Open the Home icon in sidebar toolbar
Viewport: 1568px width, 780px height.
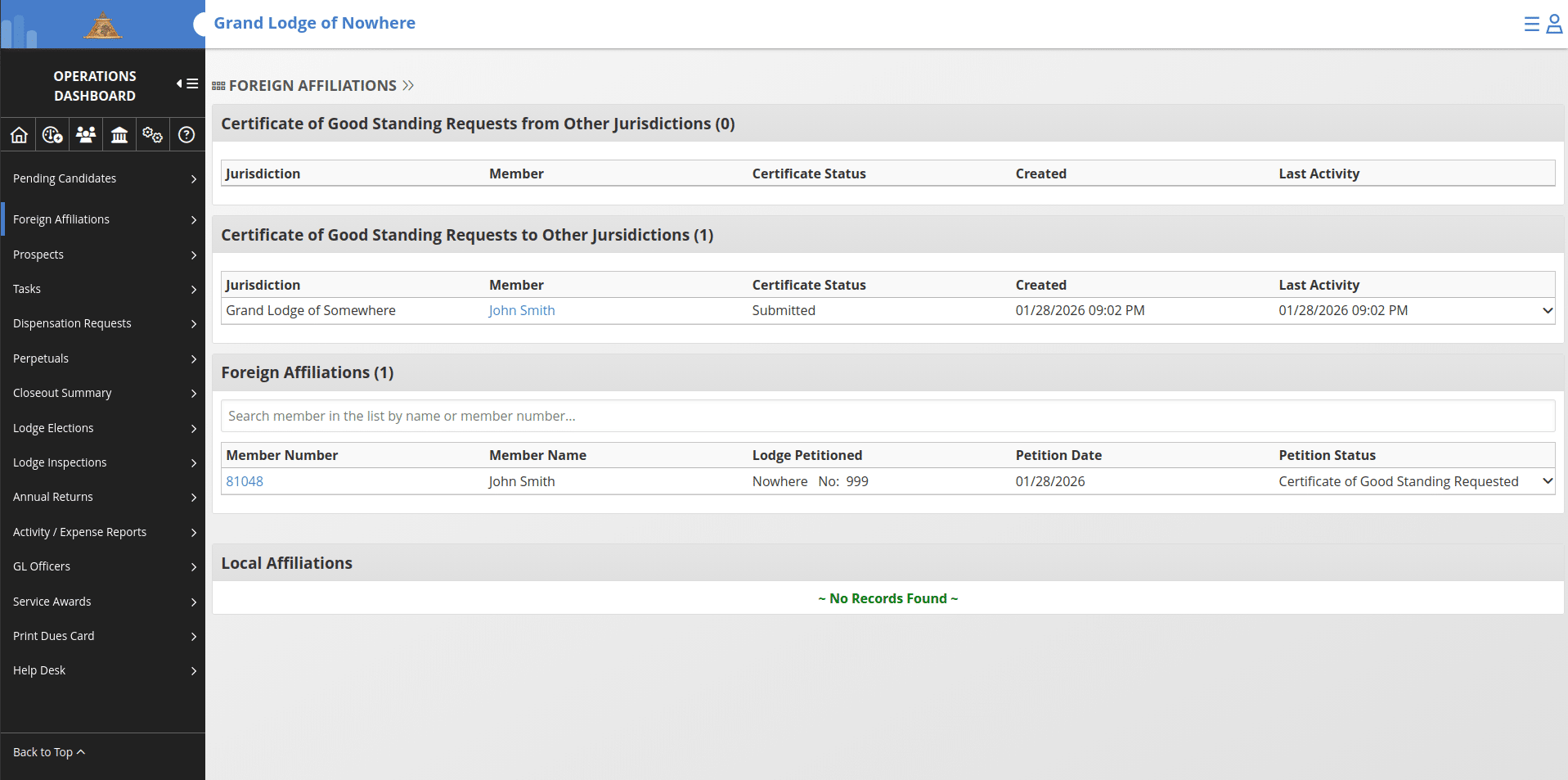pyautogui.click(x=19, y=135)
